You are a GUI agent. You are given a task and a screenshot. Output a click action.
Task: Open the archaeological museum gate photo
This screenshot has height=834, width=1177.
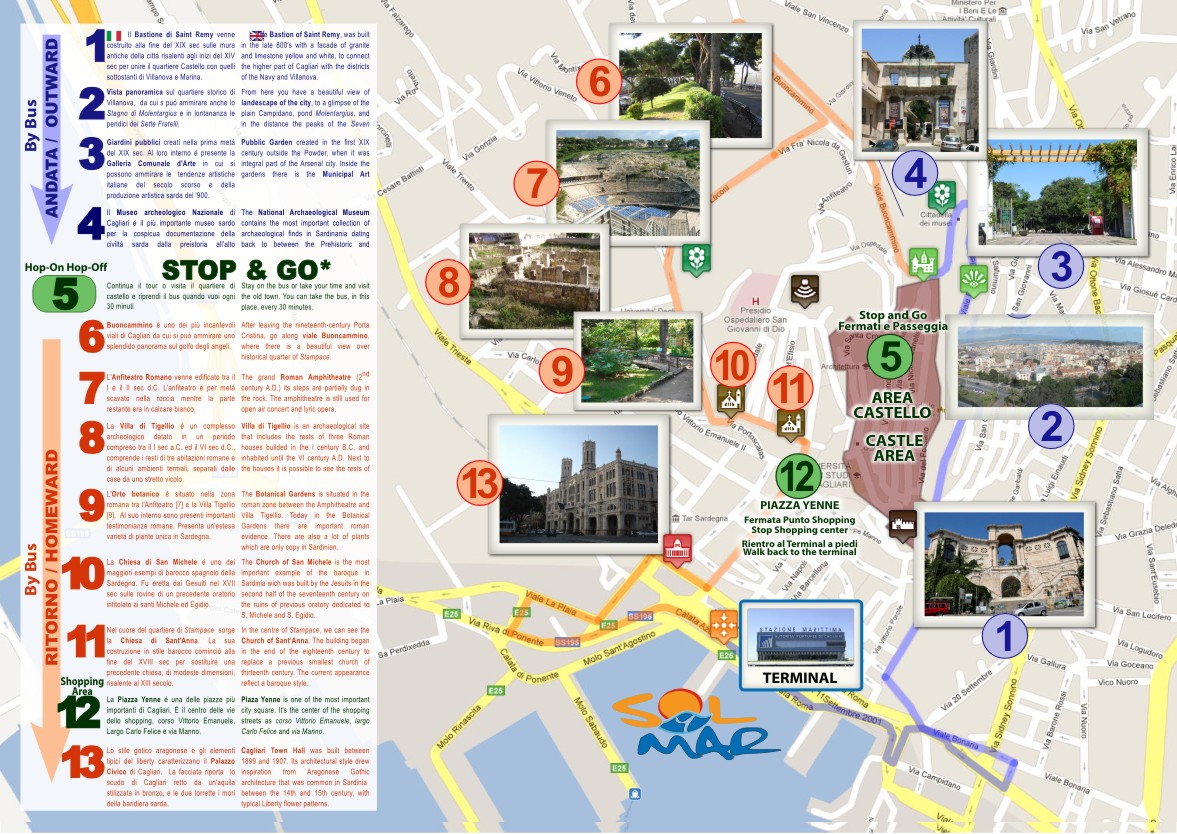click(x=920, y=89)
